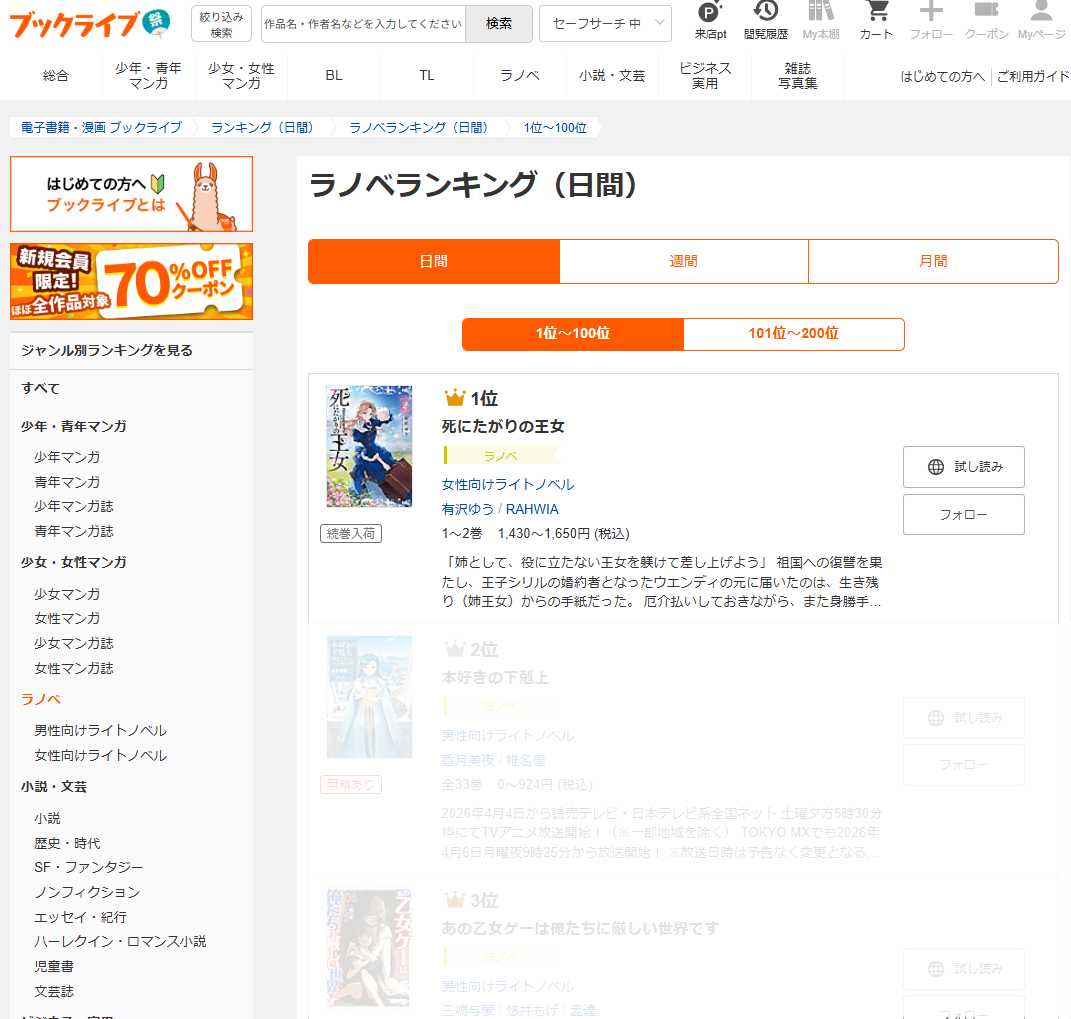This screenshot has width=1071, height=1019.
Task: Open 女性マンガ in sidebar
Action: pyautogui.click(x=67, y=619)
